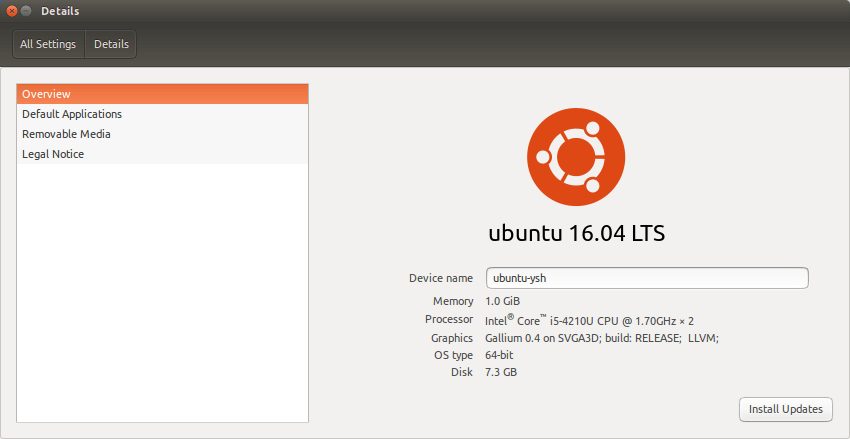Click the orange Ubuntu logo
Viewport: 850px width, 439px height.
click(576, 157)
